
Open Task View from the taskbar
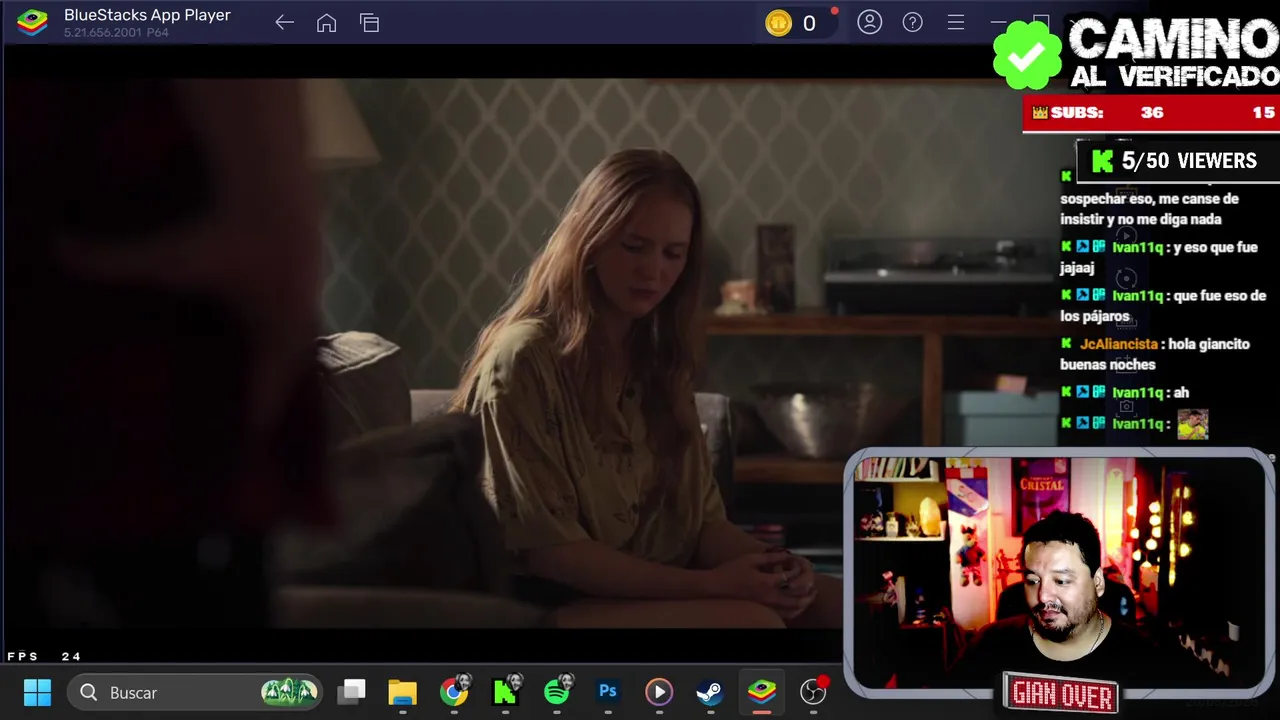point(351,692)
